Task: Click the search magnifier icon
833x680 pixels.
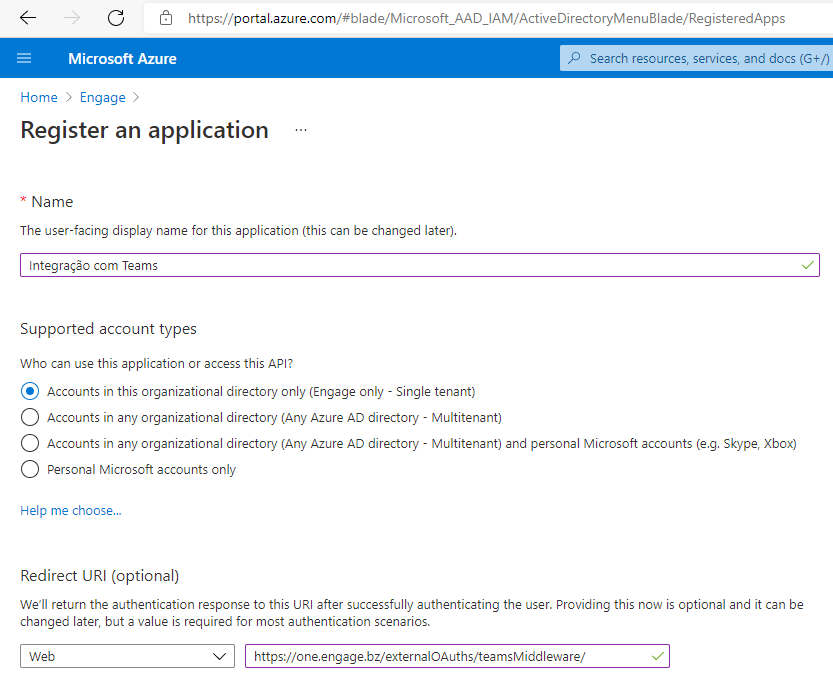Action: click(x=574, y=58)
